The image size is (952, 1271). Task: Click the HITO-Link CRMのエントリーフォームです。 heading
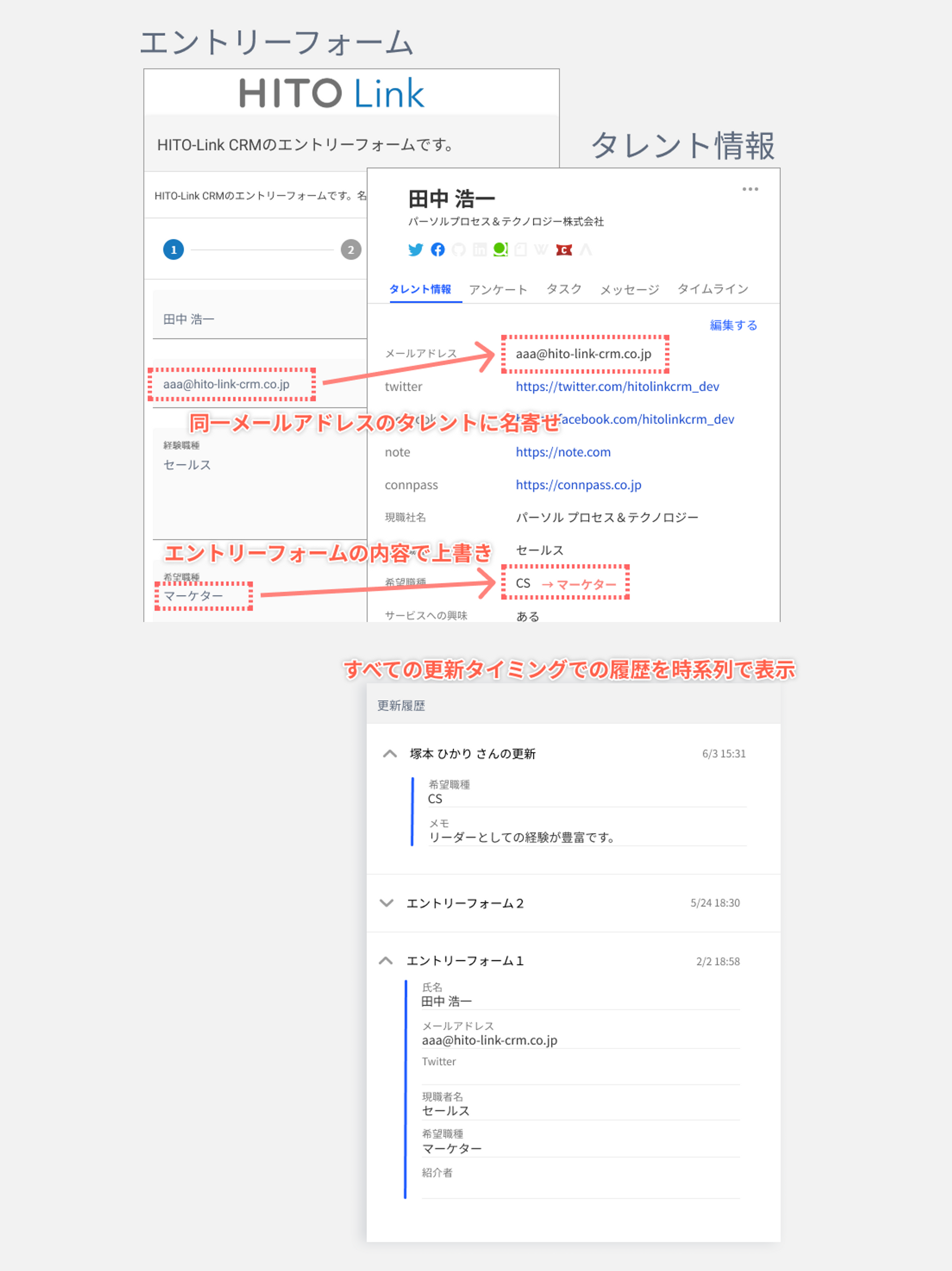point(305,145)
